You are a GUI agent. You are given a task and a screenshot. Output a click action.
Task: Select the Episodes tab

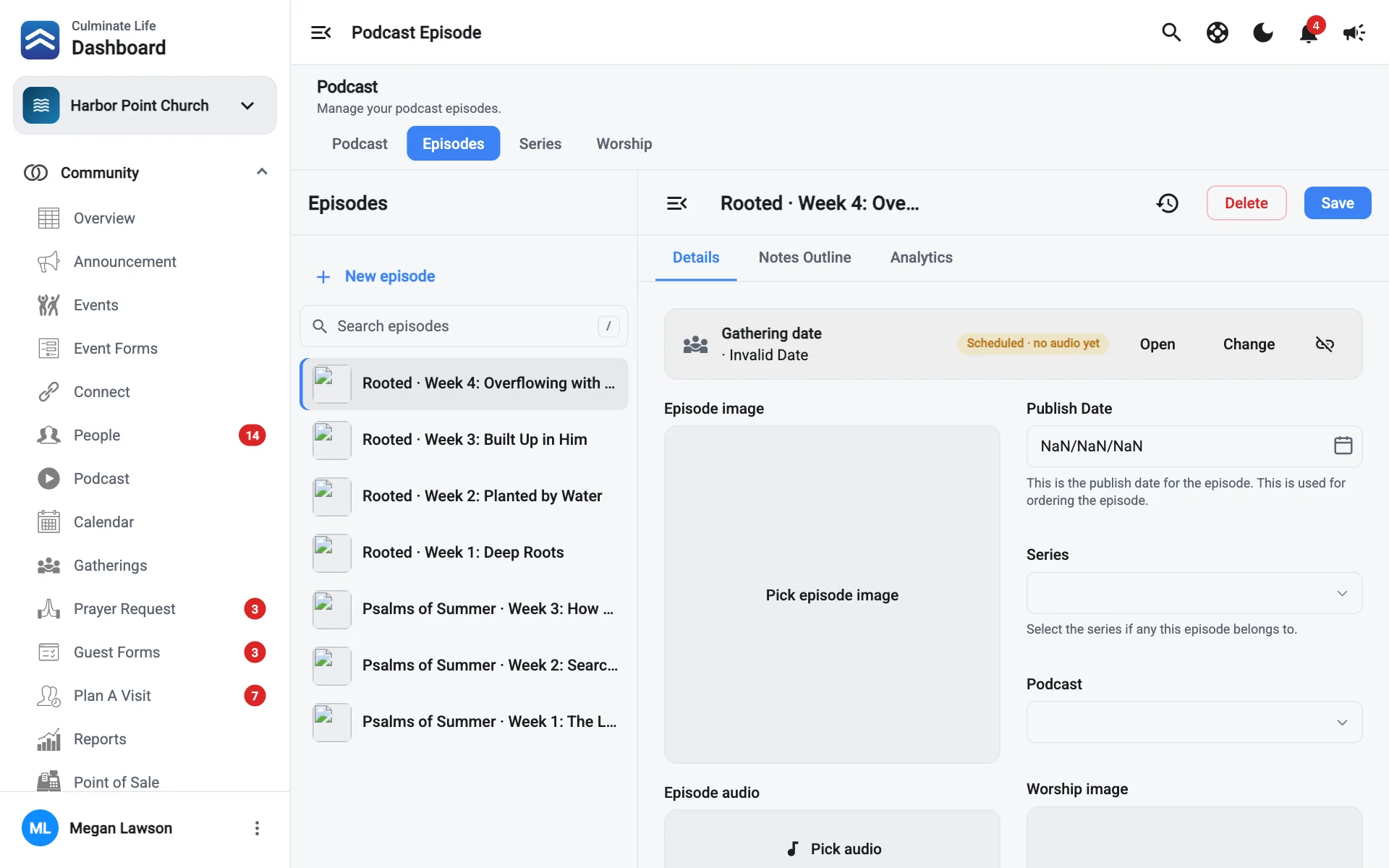(454, 144)
